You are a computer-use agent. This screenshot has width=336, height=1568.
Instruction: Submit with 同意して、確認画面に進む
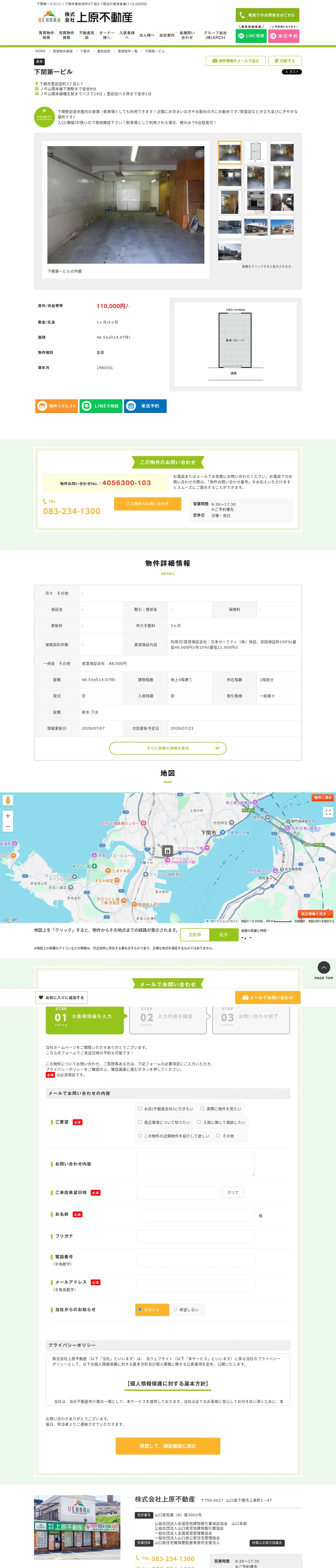168,1446
